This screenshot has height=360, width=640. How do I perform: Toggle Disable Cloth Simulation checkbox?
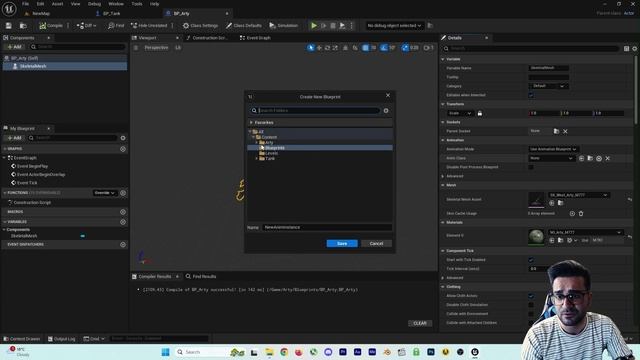point(531,305)
